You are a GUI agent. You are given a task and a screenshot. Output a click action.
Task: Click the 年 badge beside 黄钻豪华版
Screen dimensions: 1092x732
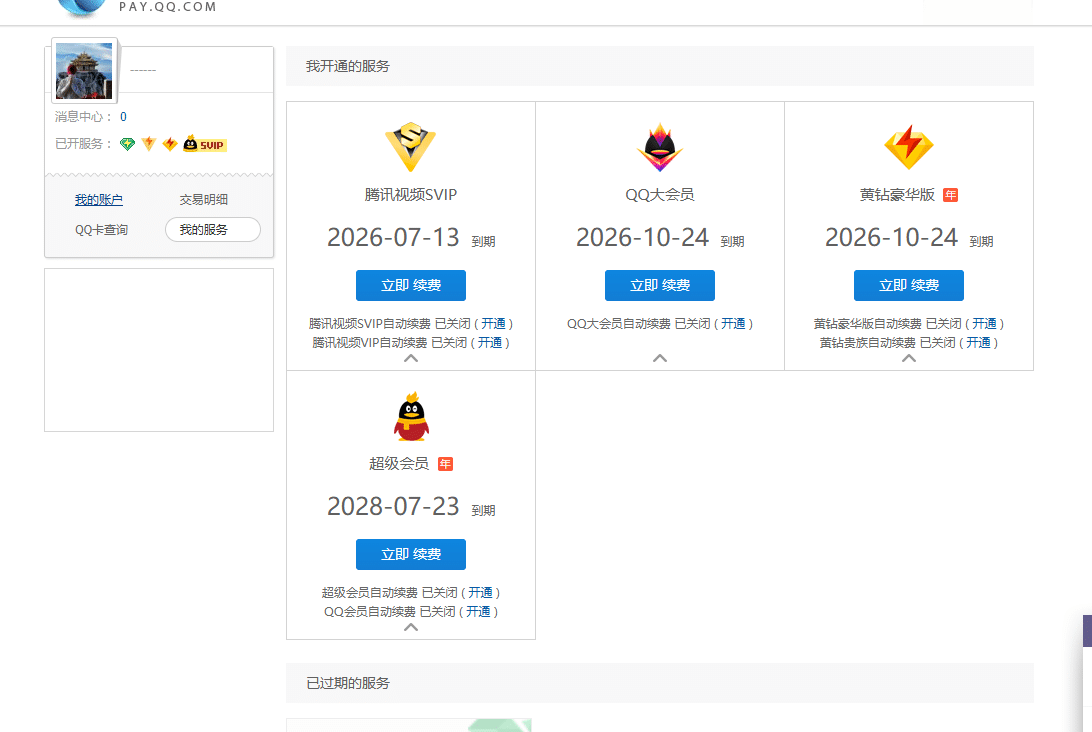pyautogui.click(x=951, y=195)
